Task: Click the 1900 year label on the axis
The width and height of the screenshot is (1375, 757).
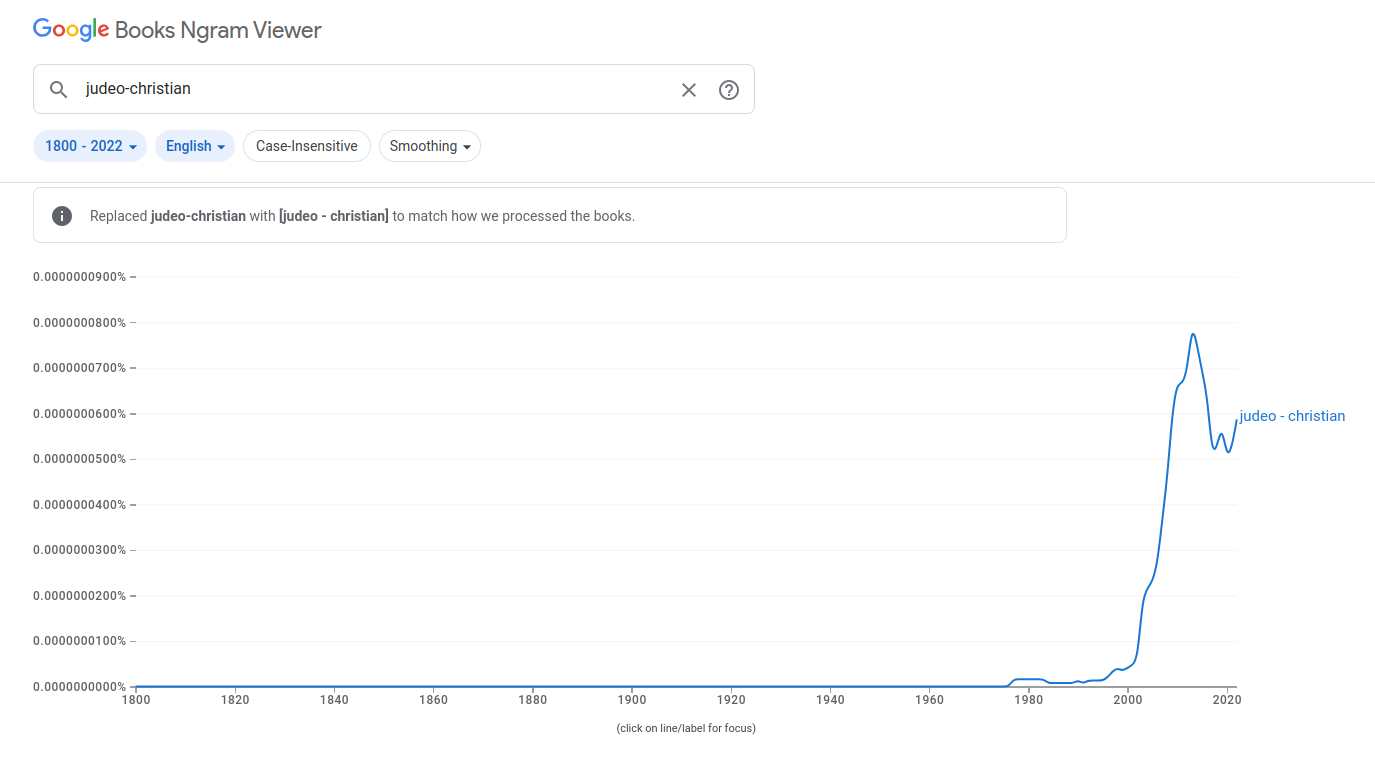Action: 632,700
